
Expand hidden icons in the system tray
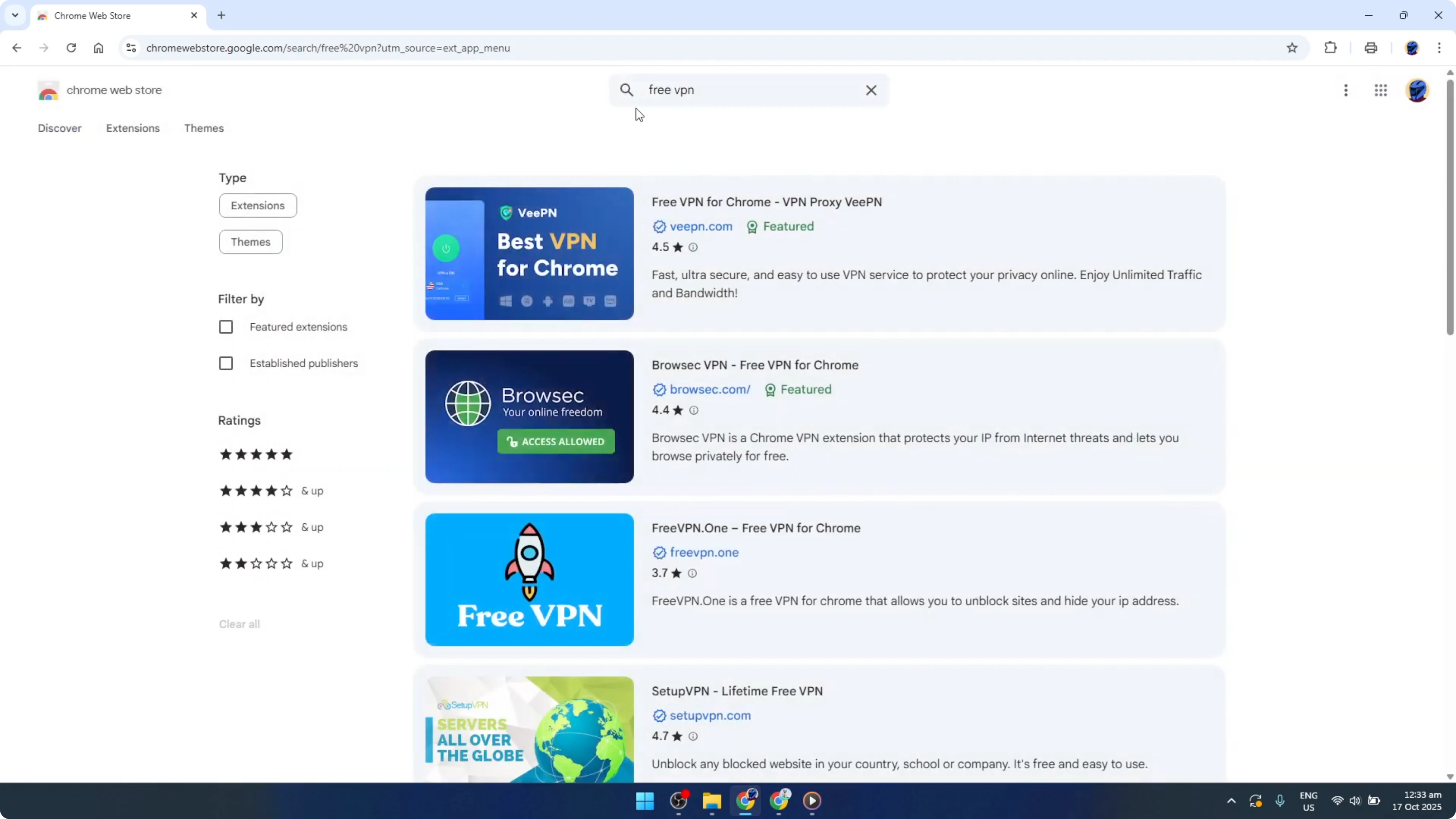tap(1230, 800)
